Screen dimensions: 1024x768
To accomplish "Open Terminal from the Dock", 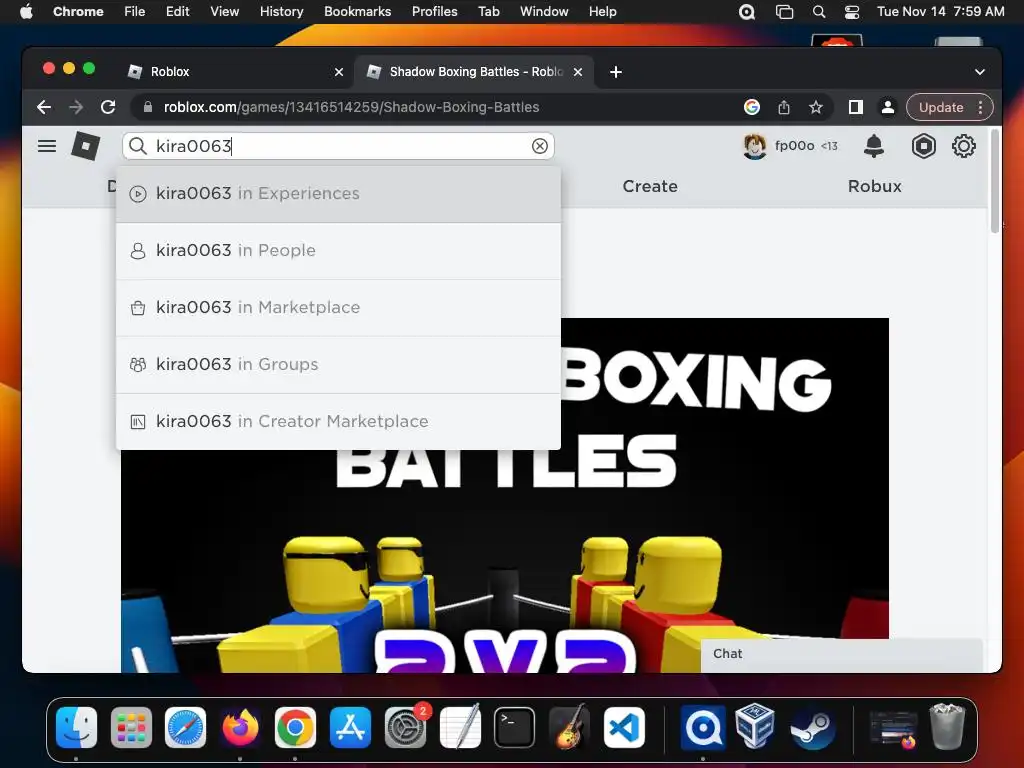I will [x=515, y=728].
